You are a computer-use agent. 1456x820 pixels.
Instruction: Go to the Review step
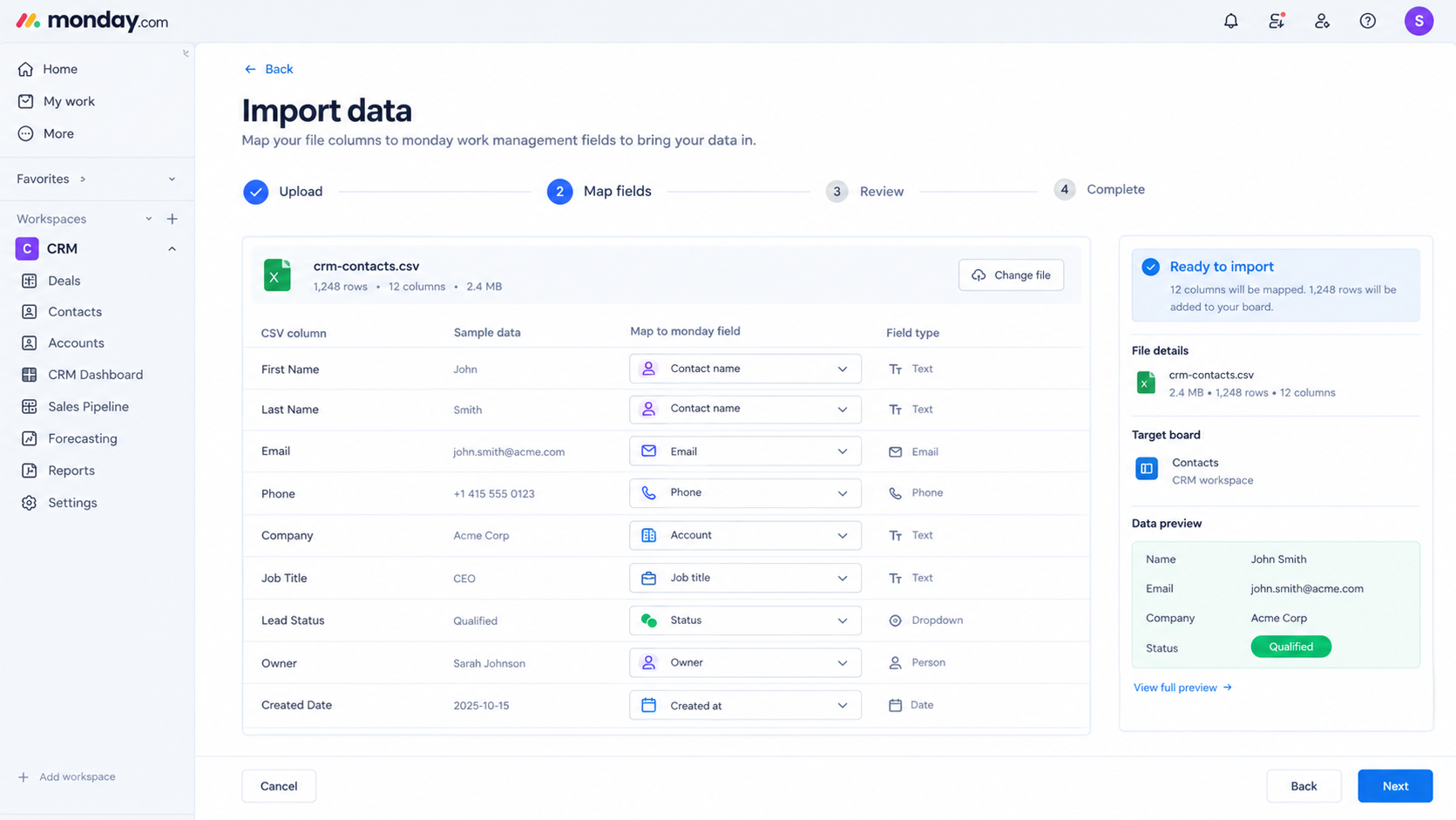point(865,192)
